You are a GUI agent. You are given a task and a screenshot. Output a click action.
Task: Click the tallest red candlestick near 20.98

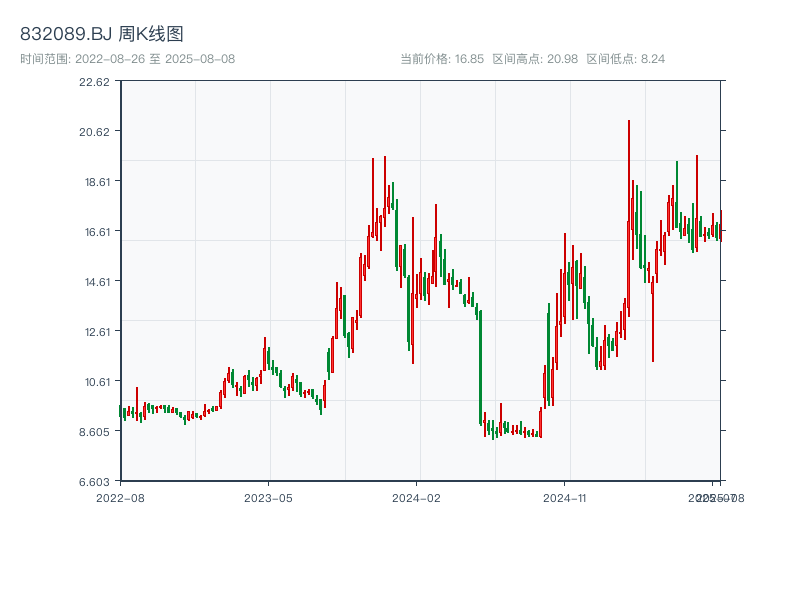[629, 218]
